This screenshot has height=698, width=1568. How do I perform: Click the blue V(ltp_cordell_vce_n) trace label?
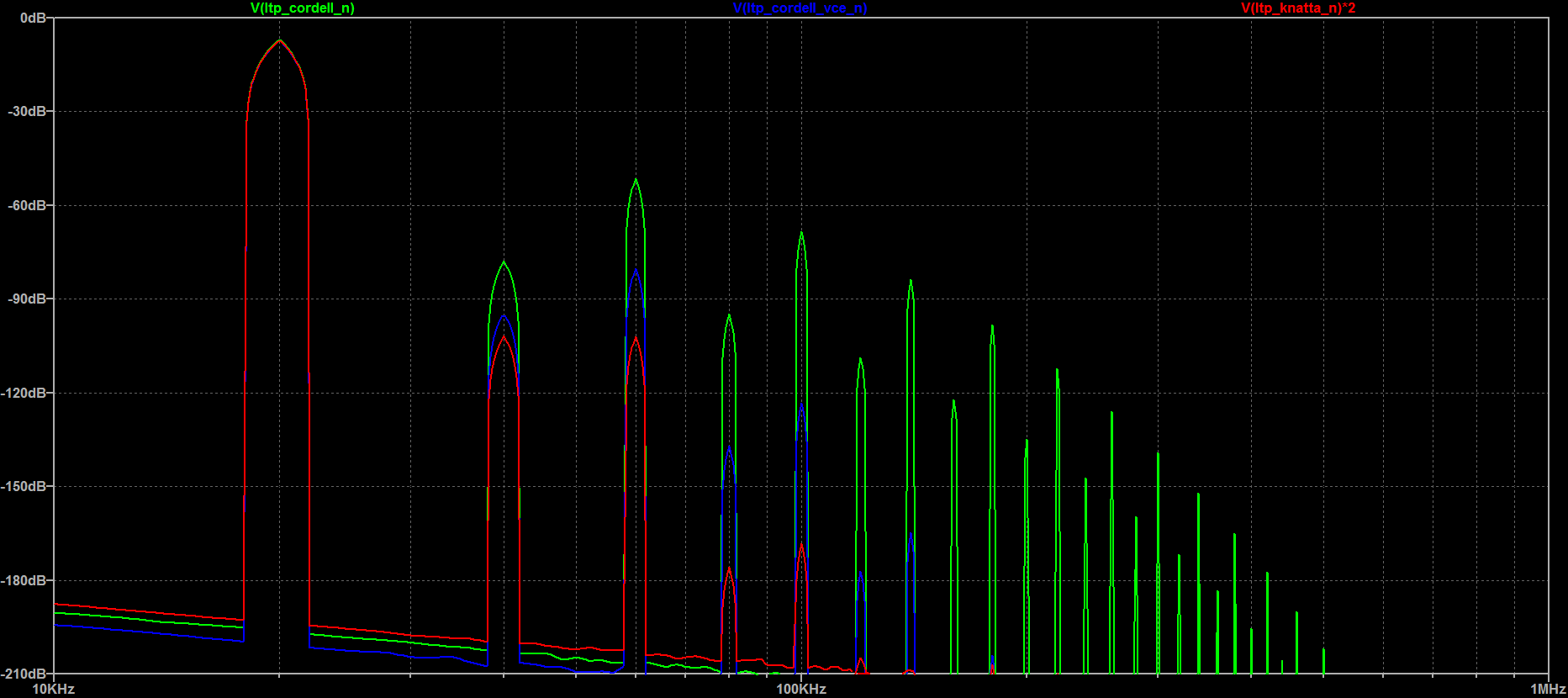pos(800,8)
